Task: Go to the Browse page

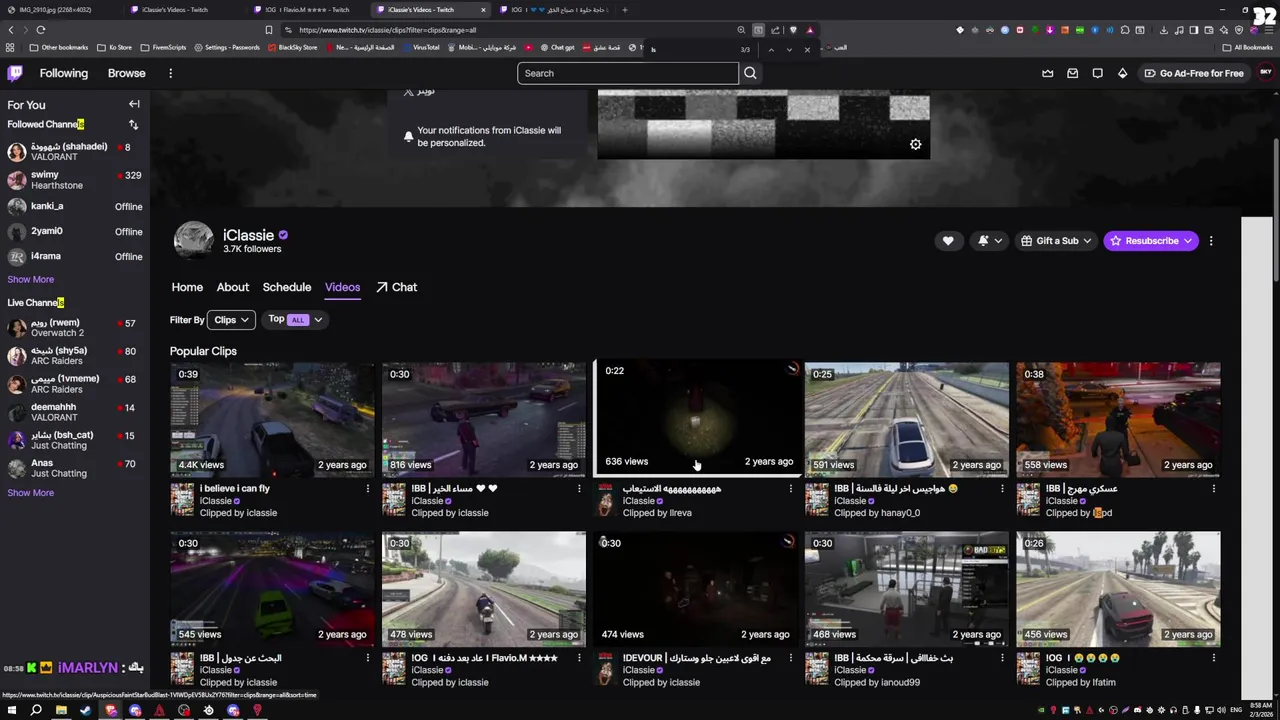Action: point(126,73)
